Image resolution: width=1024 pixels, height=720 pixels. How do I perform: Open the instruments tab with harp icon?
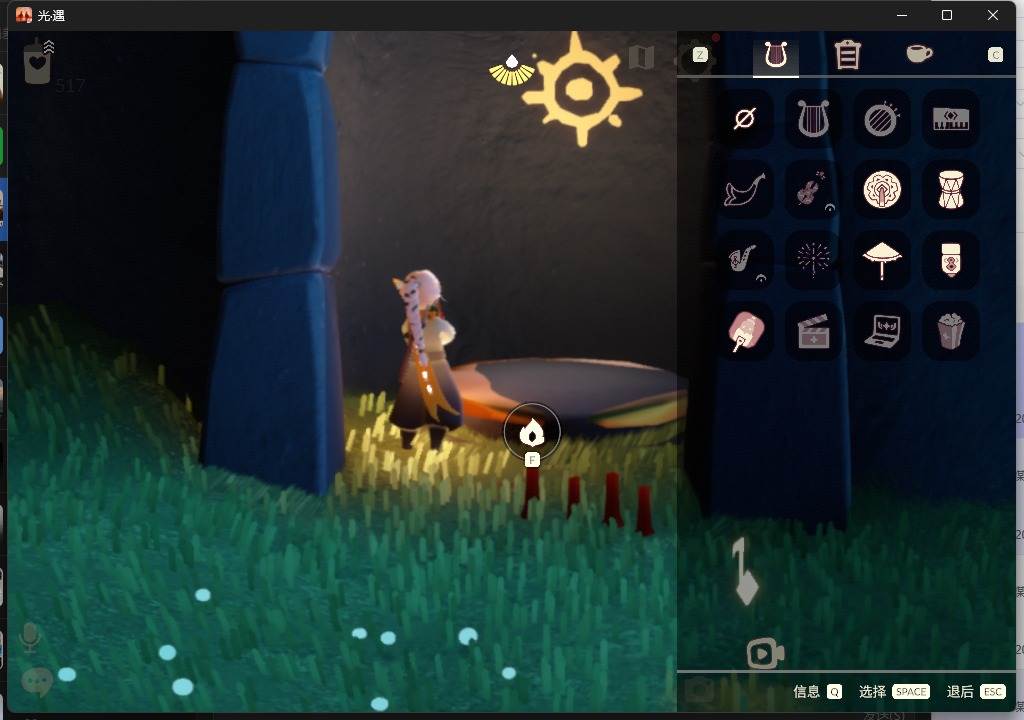776,55
